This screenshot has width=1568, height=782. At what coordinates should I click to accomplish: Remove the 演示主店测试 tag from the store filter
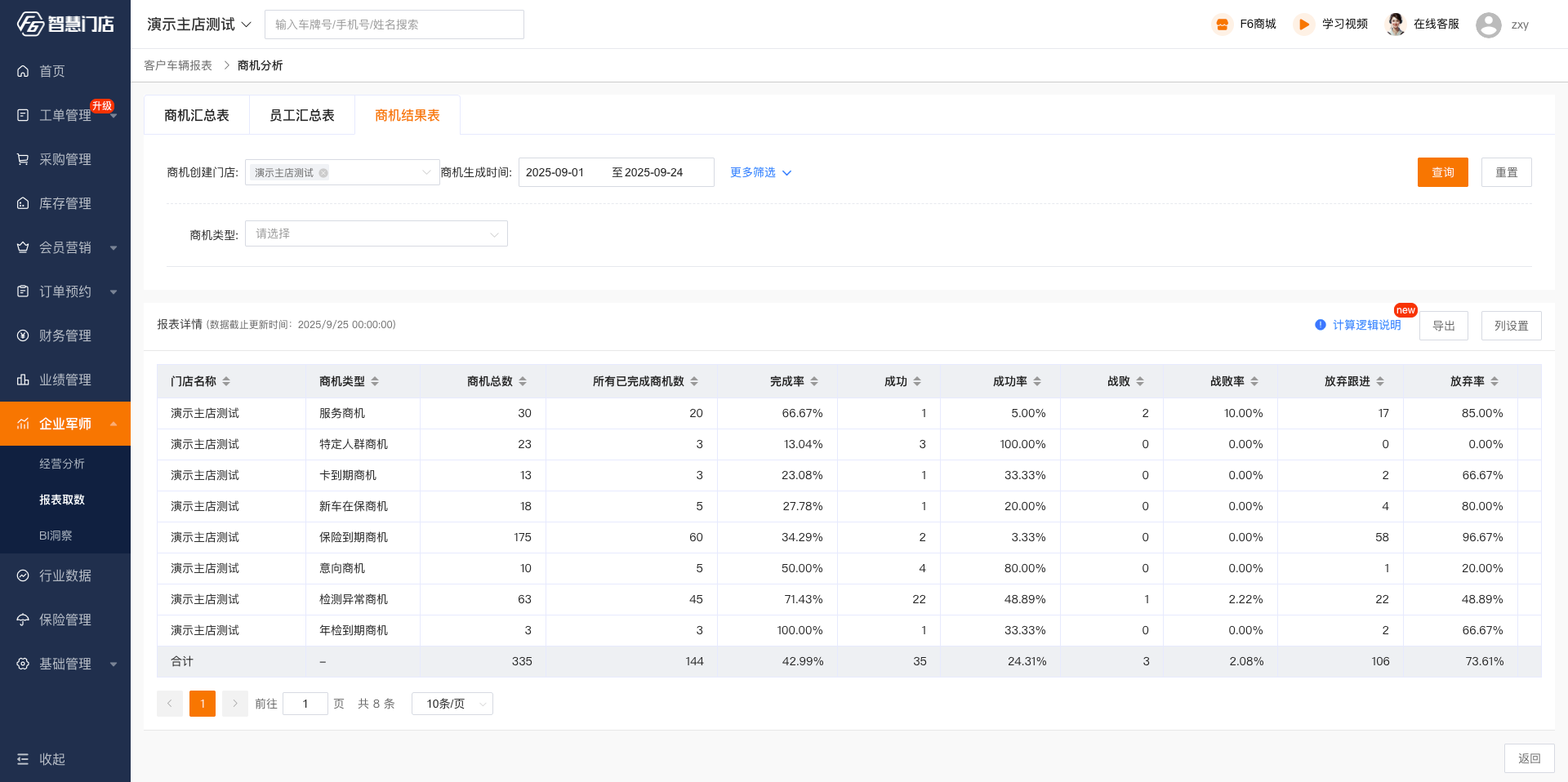pos(323,173)
